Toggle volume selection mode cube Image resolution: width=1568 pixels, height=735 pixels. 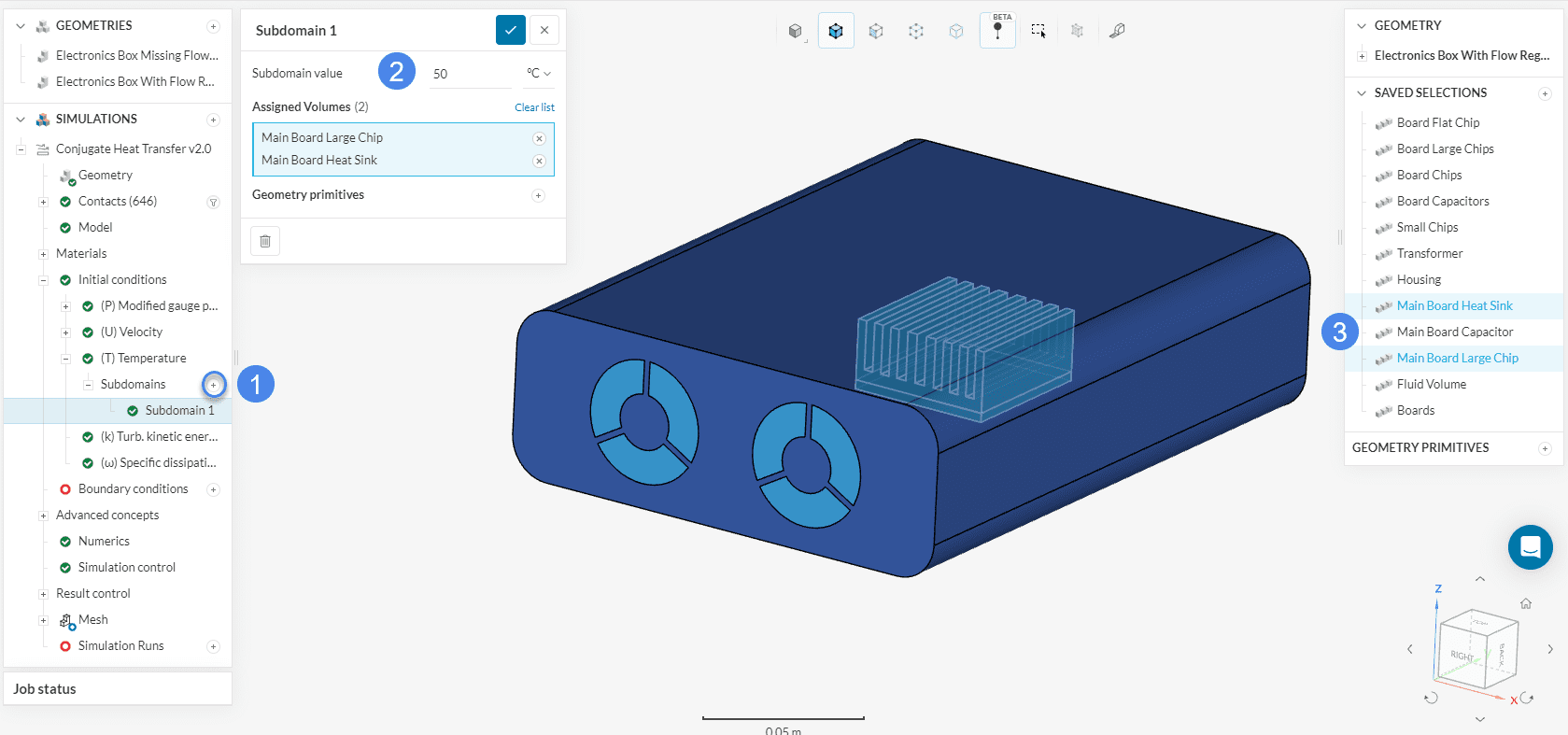coord(836,31)
